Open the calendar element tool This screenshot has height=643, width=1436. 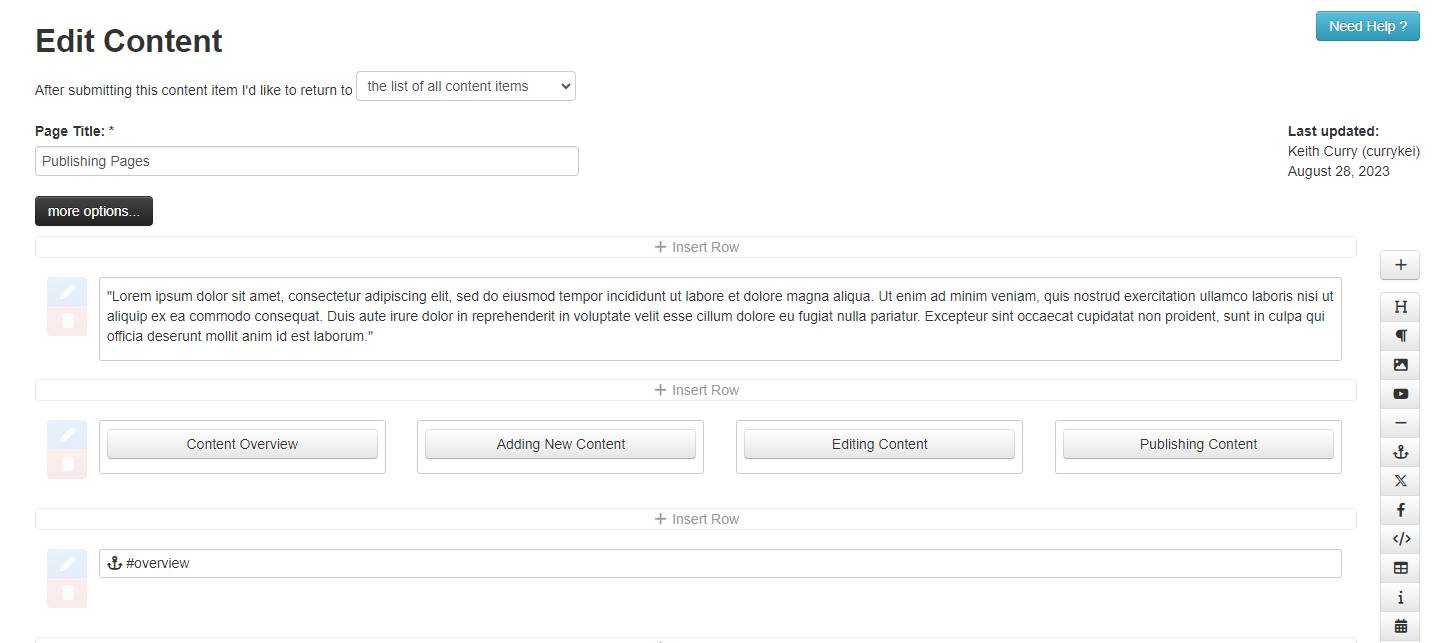pos(1399,625)
